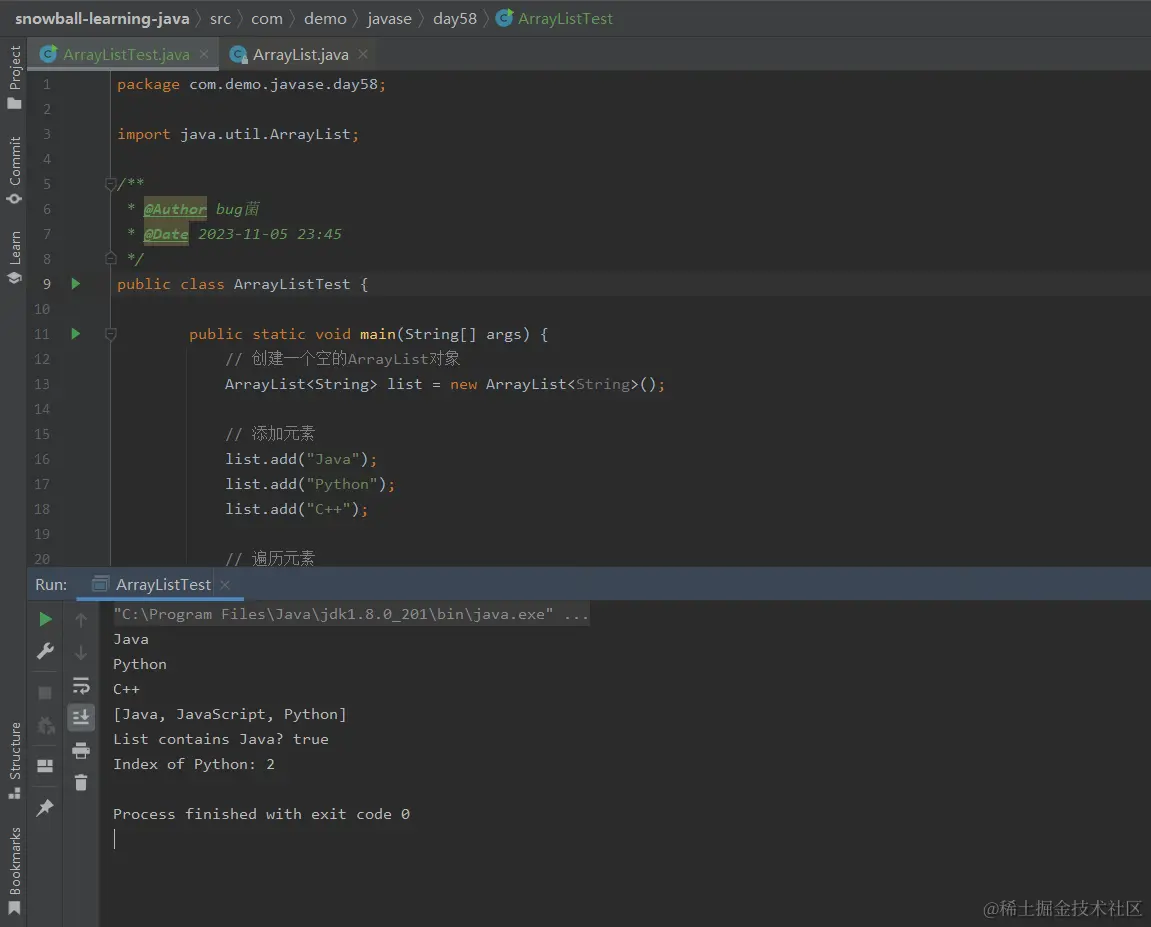Collapse the Javadoc end fold marker at line 8

[x=110, y=258]
